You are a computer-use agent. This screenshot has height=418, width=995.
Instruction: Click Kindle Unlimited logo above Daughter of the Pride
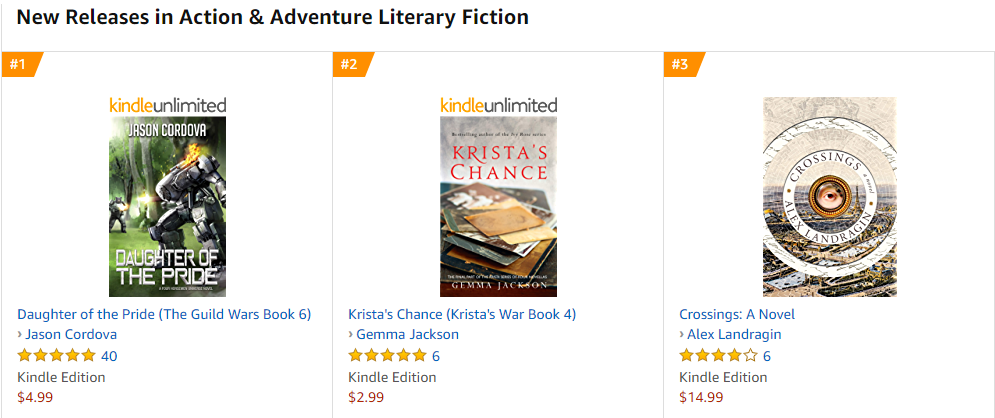tap(167, 105)
